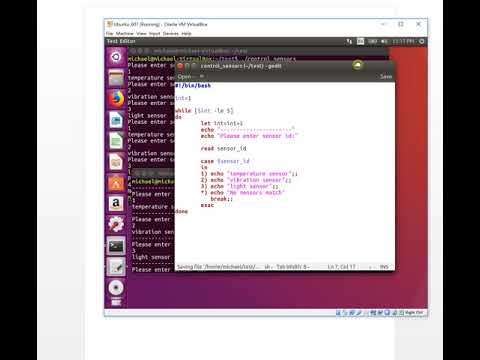
Task: Click the network indicator in top panel
Action: click(349, 41)
